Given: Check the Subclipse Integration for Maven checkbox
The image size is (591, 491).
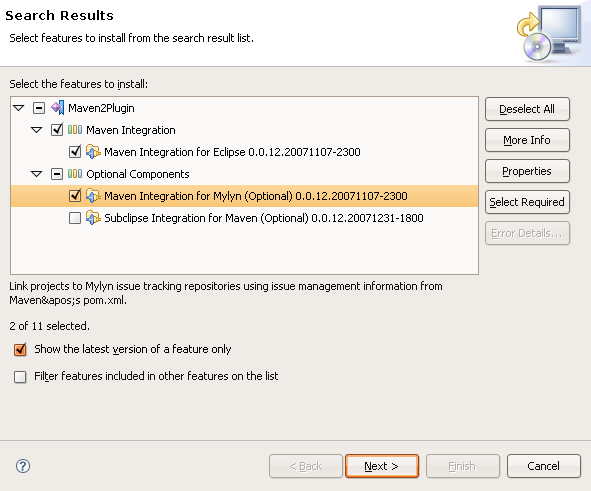Looking at the screenshot, I should click(75, 218).
